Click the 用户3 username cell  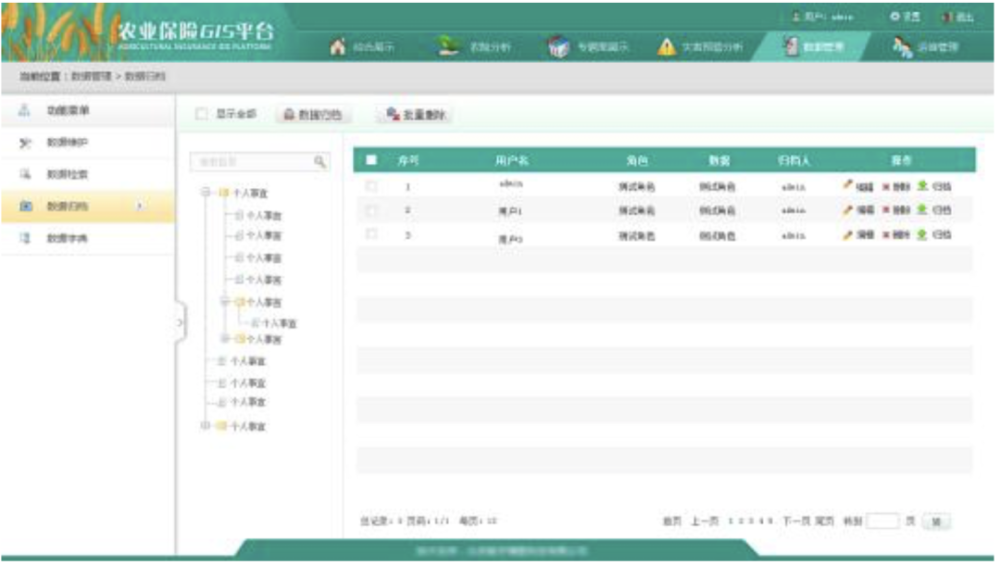click(510, 239)
